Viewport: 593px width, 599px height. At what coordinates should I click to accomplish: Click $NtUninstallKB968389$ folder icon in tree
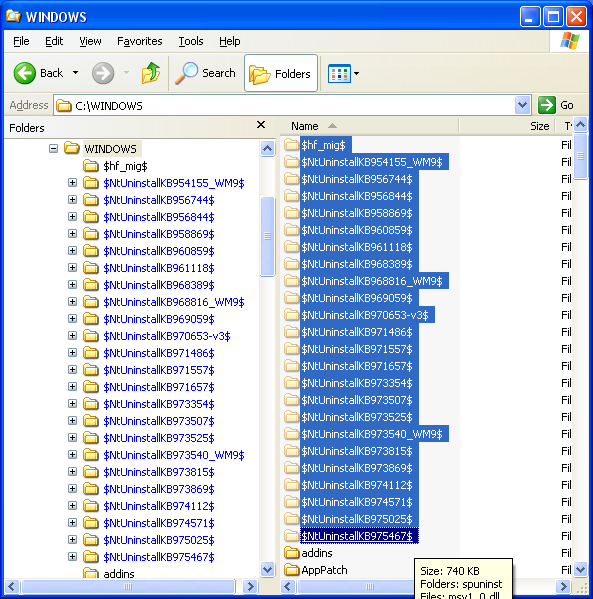point(91,285)
